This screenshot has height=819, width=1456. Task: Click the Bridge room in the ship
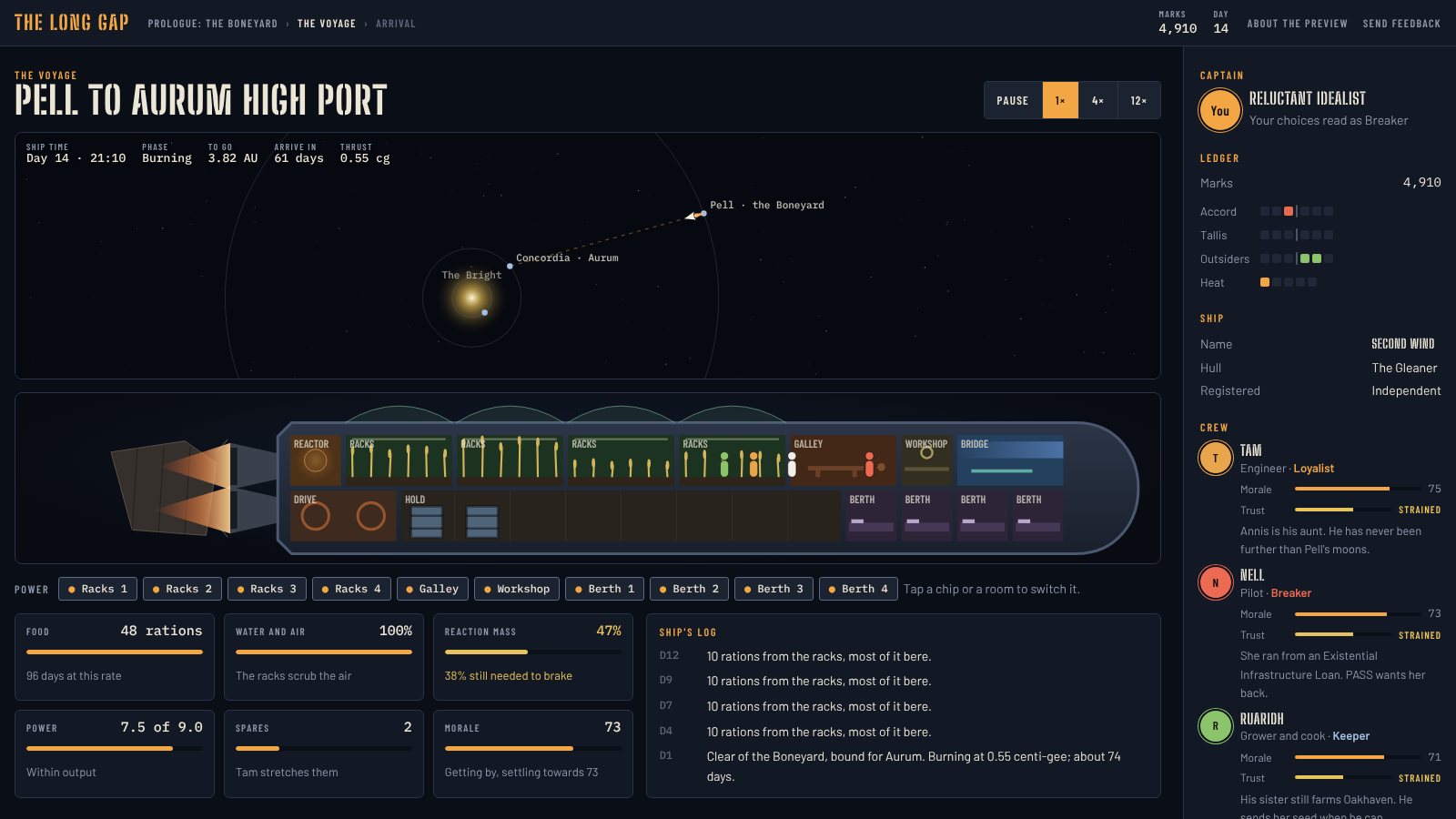click(x=1010, y=460)
